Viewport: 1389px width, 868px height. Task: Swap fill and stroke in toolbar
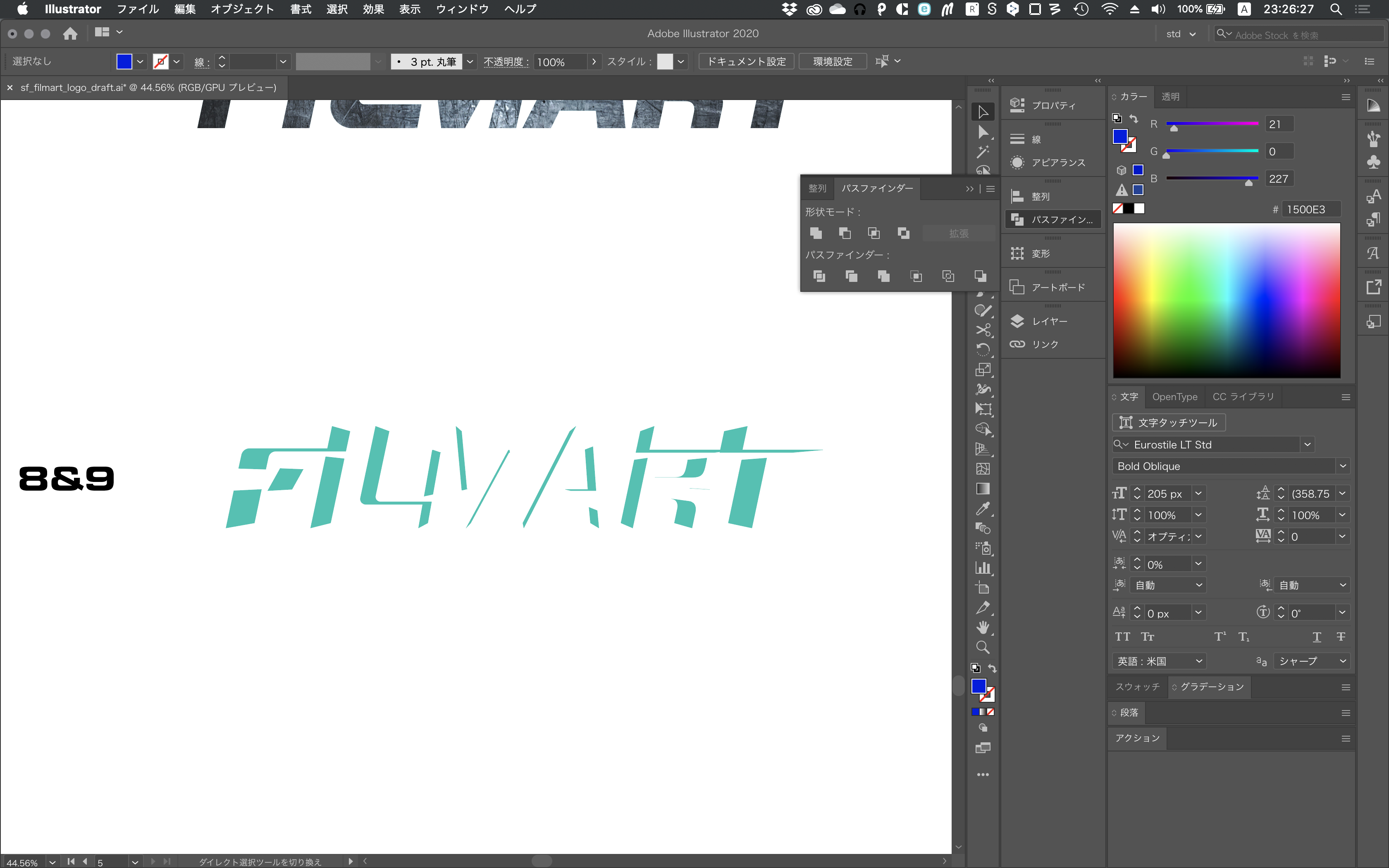click(x=992, y=668)
